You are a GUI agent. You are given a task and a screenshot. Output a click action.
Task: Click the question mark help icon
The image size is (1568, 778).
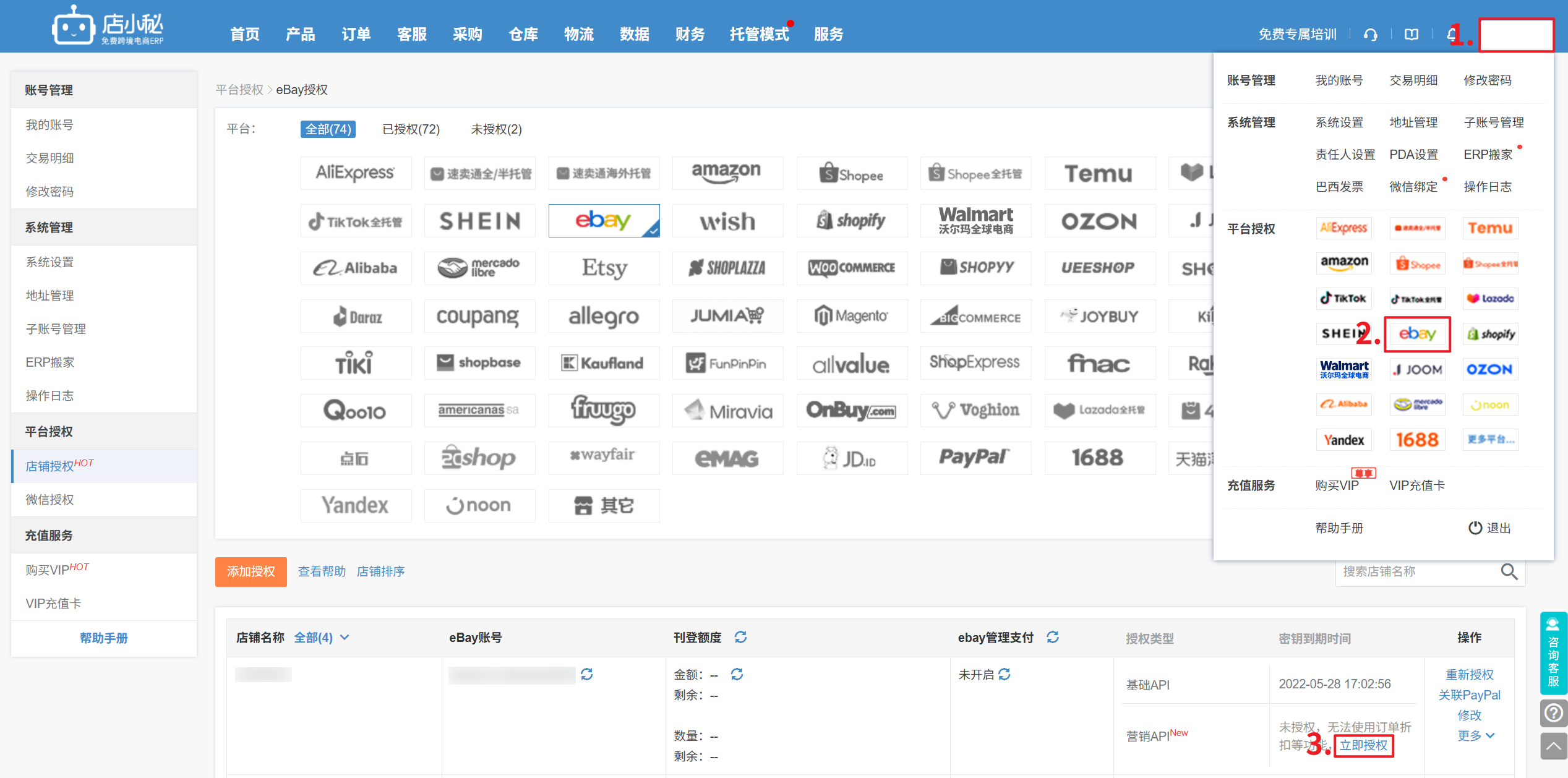click(1553, 713)
